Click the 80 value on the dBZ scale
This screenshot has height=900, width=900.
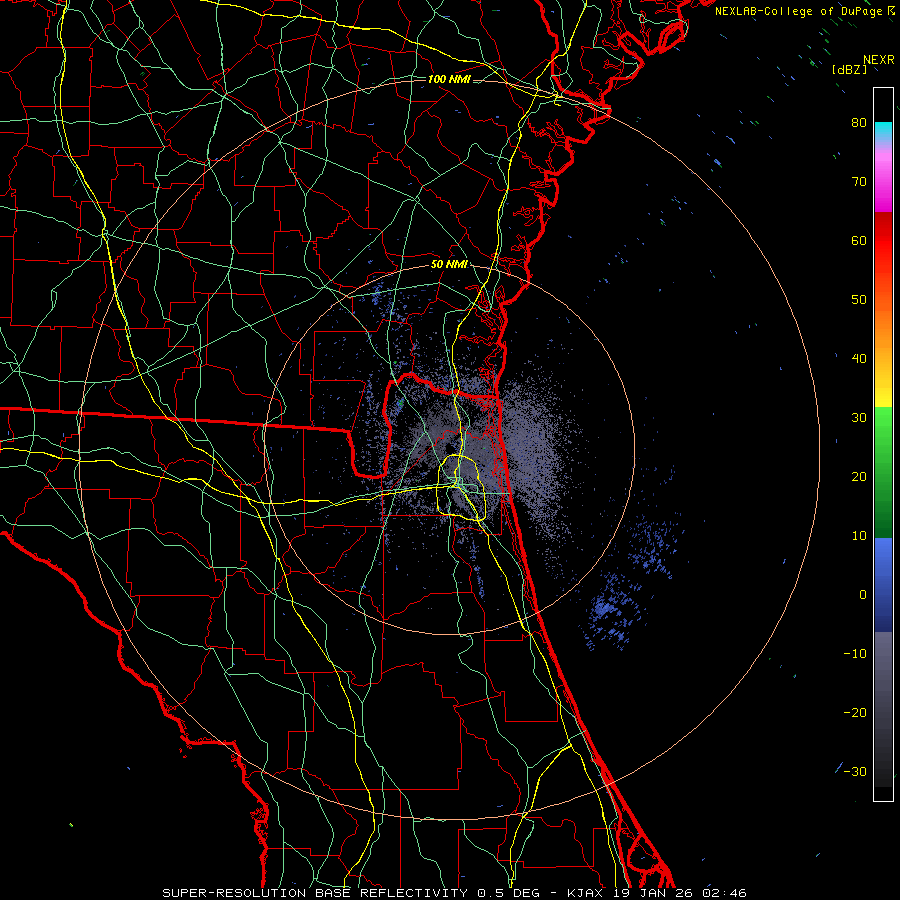point(859,123)
